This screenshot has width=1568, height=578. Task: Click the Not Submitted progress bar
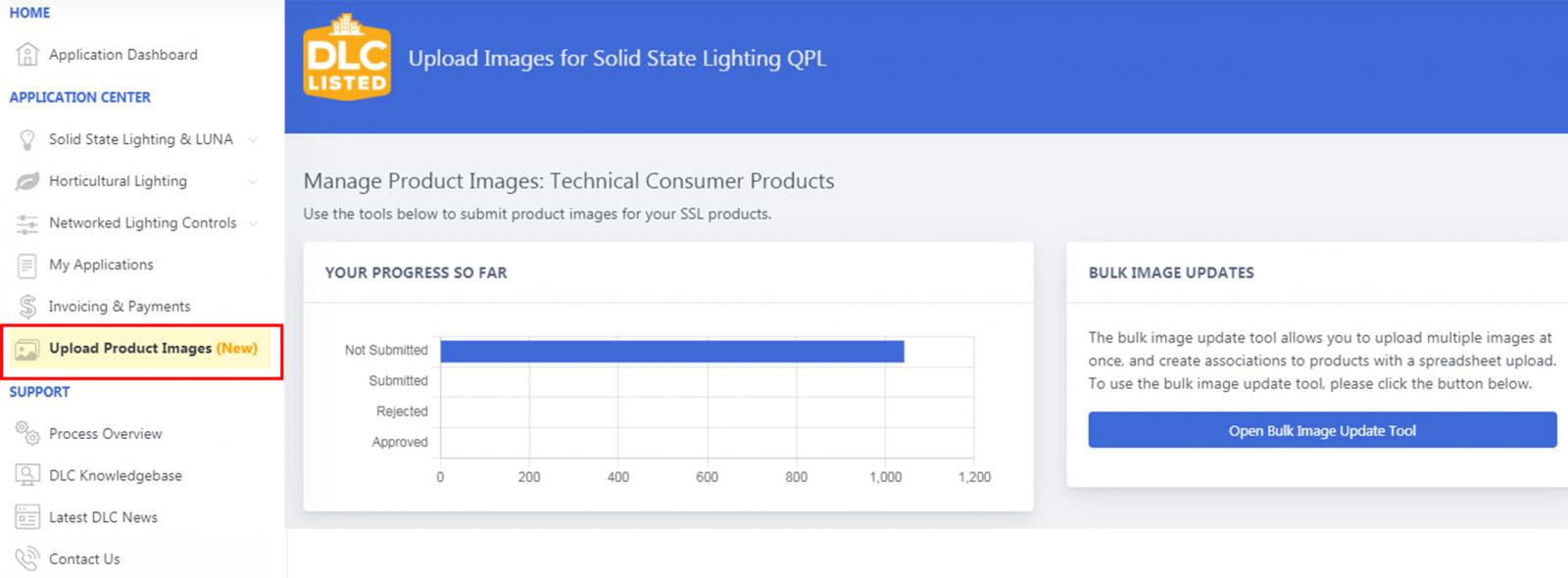(x=671, y=351)
